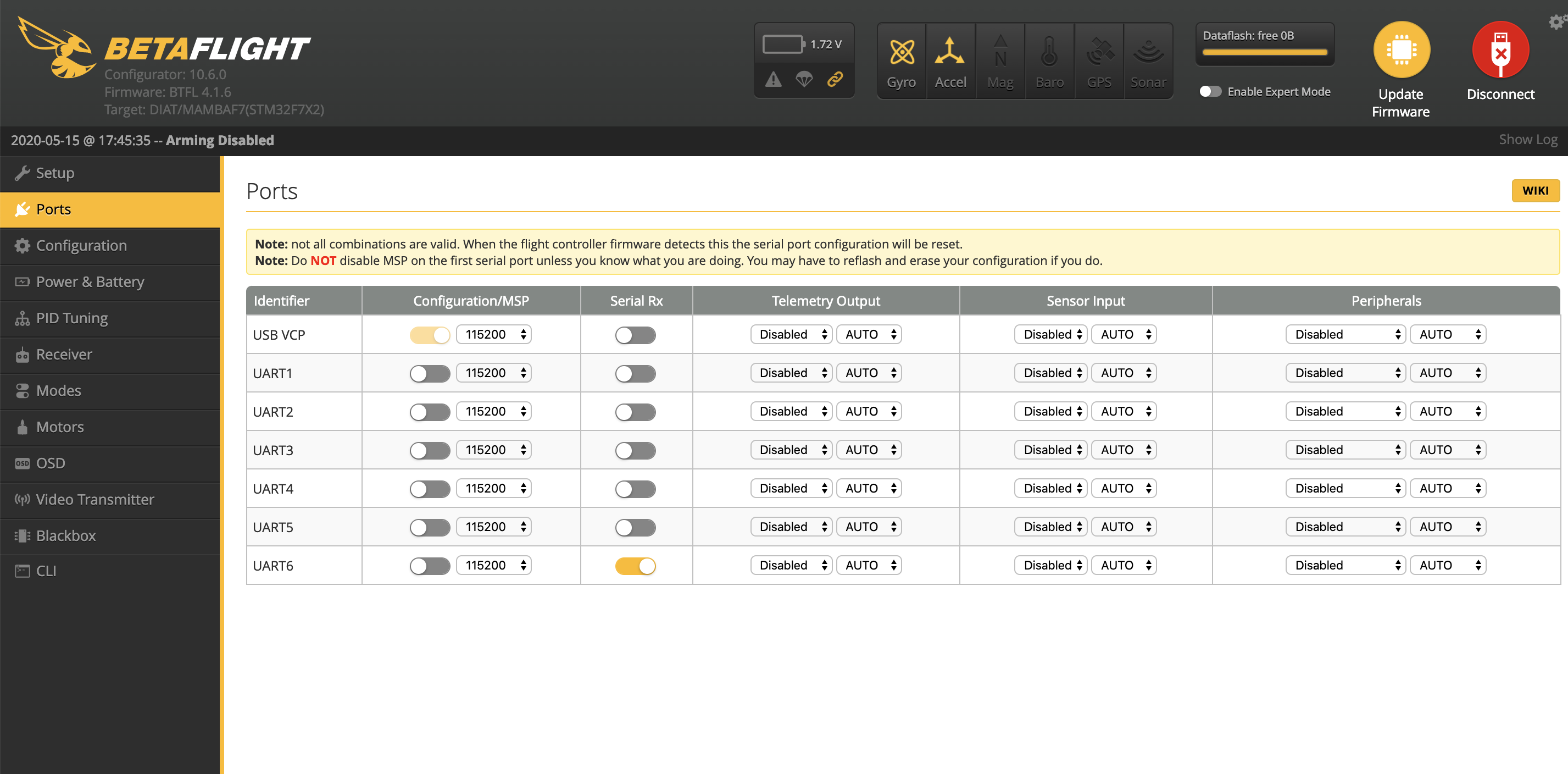
Task: Enable Serial Rx on UART1
Action: coord(636,373)
